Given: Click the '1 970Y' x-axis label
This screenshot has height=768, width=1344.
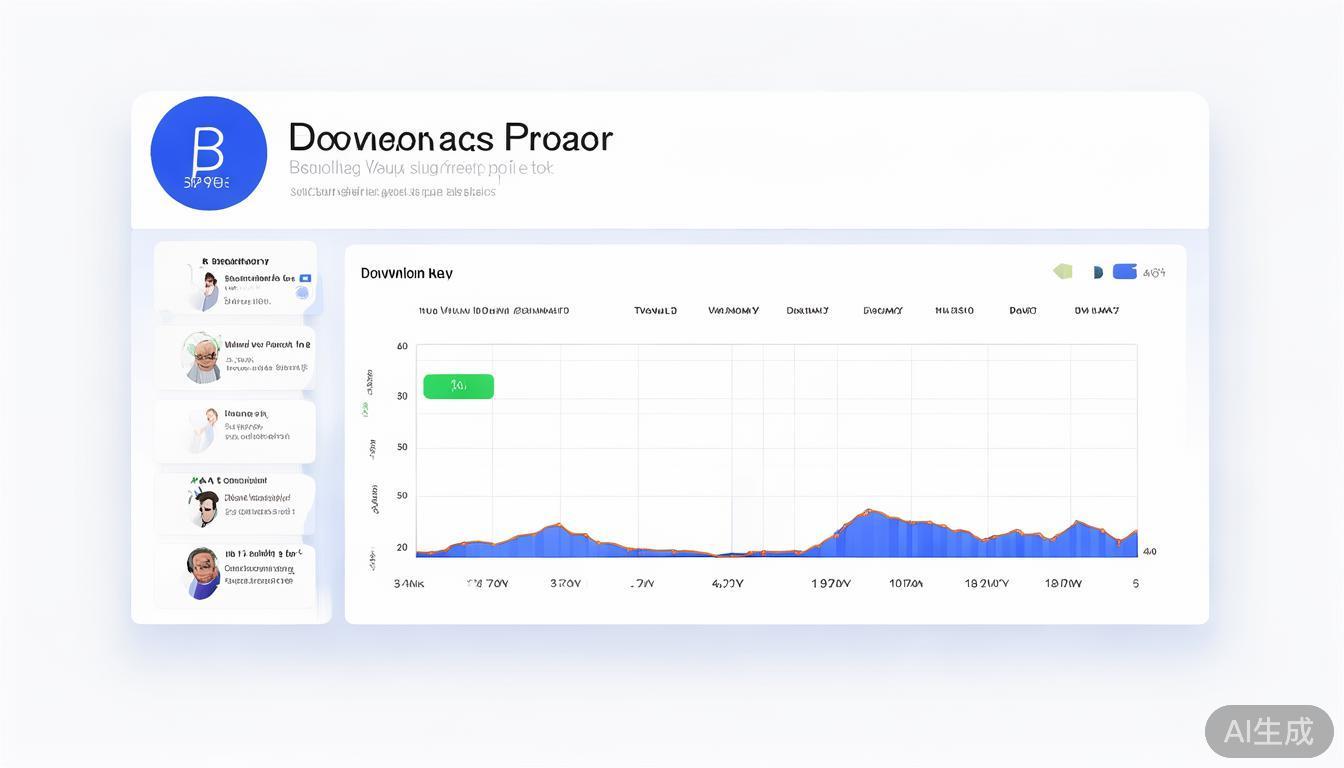Looking at the screenshot, I should click(830, 584).
